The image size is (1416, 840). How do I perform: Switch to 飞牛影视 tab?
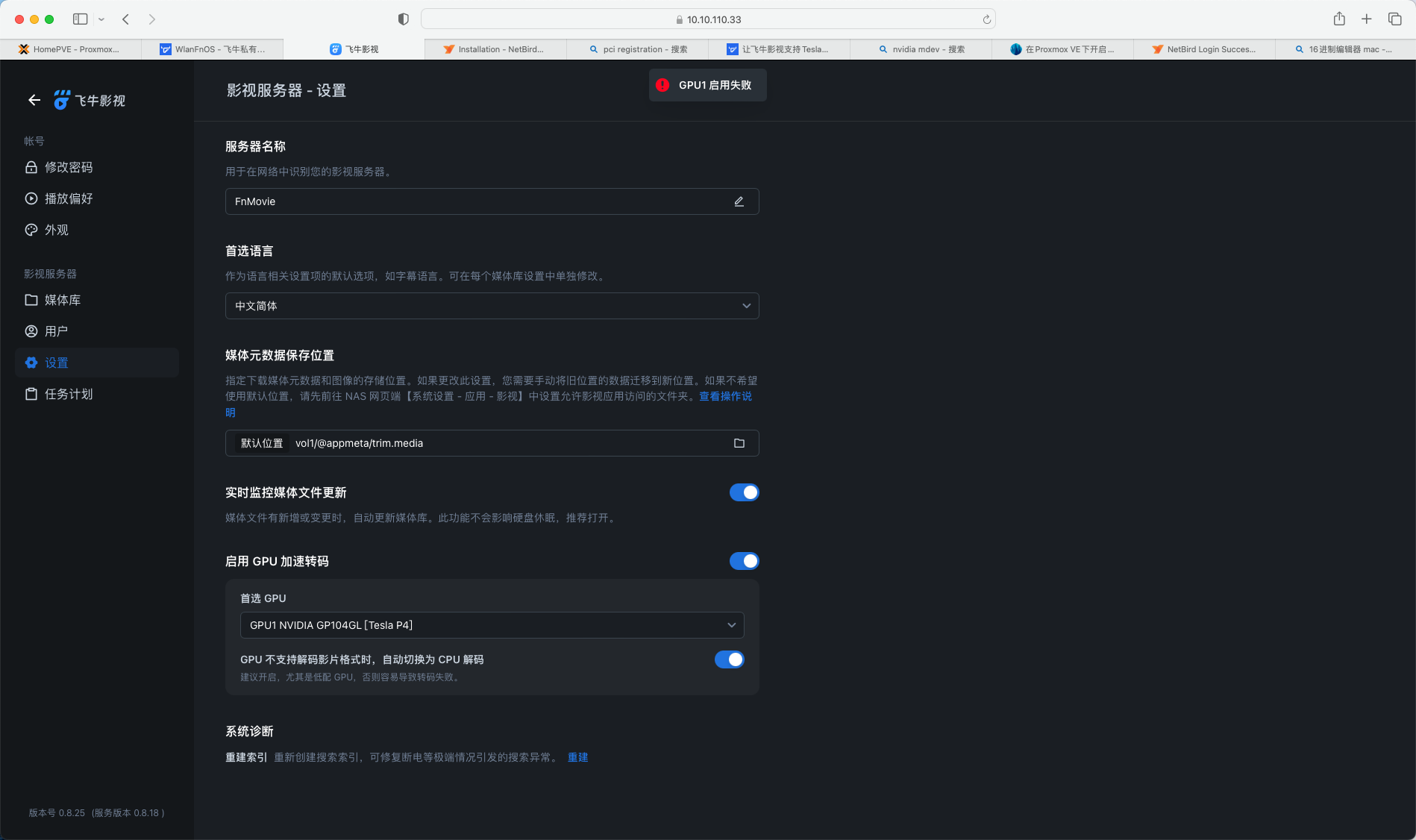click(x=354, y=49)
